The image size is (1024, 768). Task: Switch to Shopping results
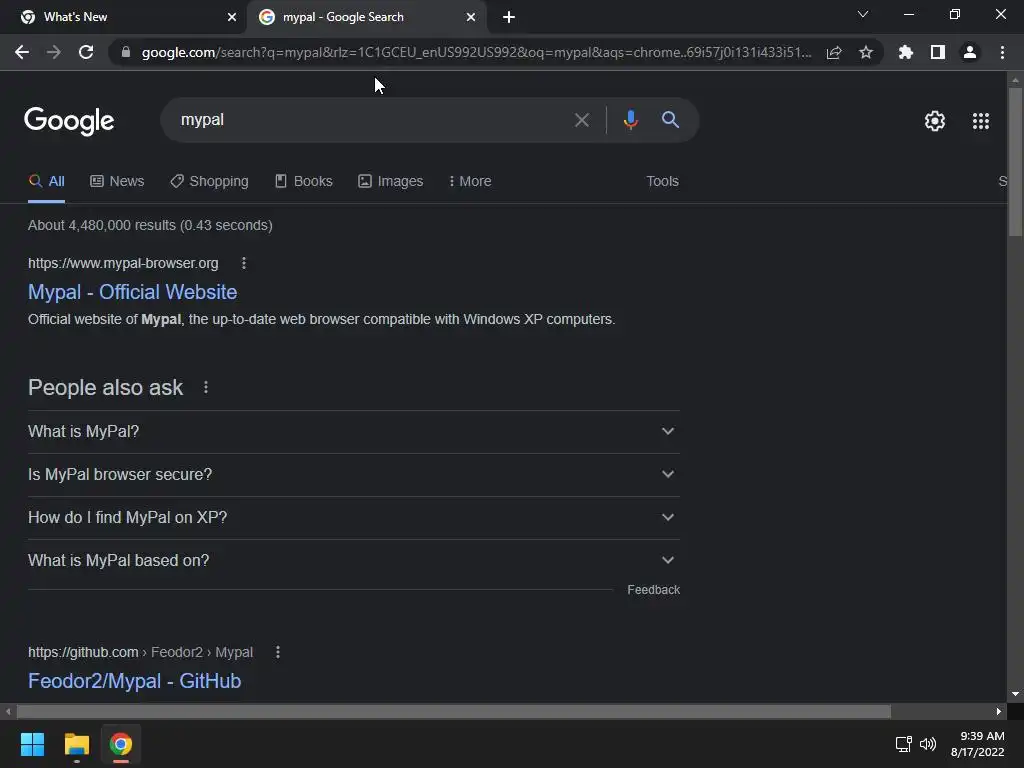(x=209, y=182)
